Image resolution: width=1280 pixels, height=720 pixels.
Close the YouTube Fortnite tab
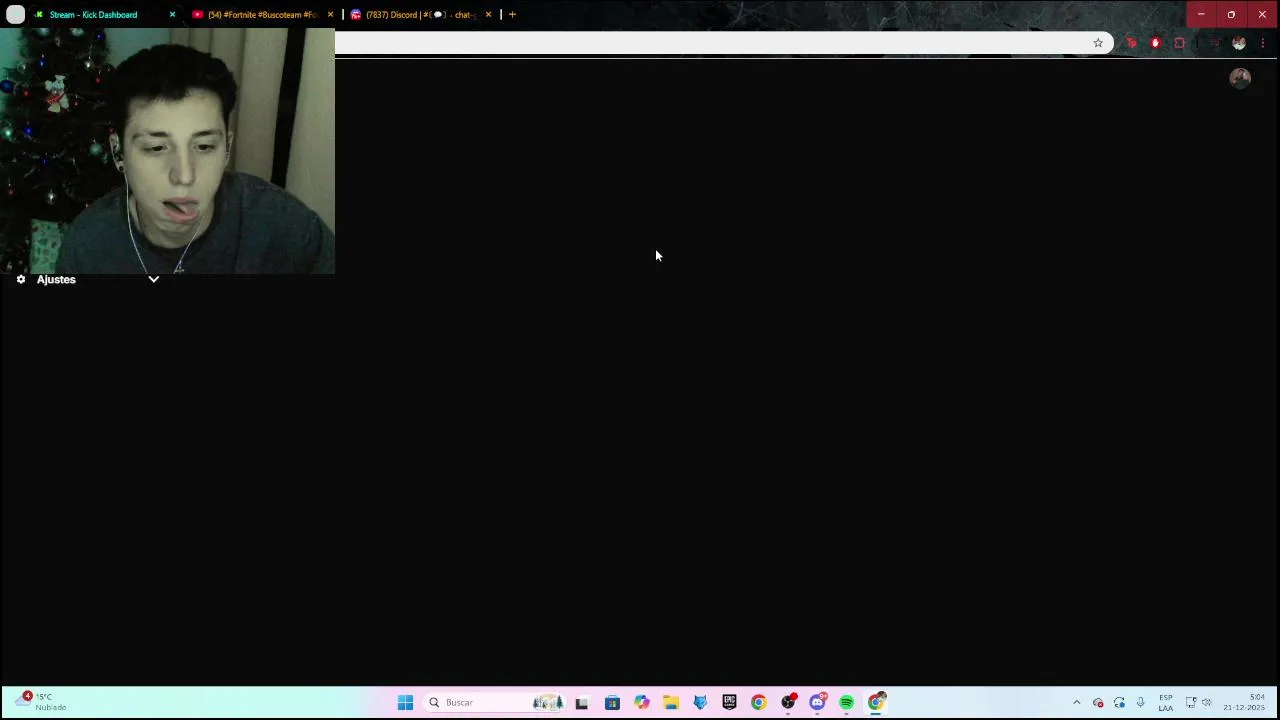click(330, 15)
